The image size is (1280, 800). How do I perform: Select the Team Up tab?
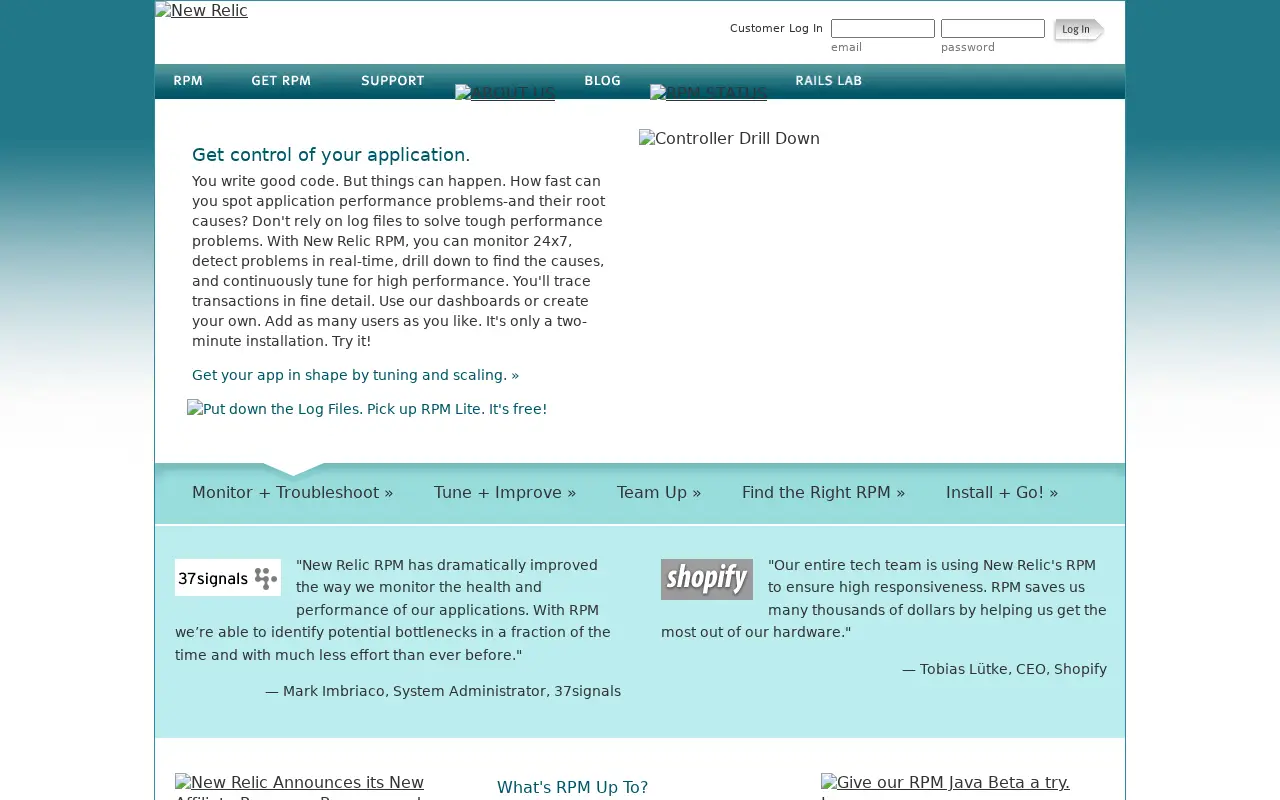pos(659,492)
